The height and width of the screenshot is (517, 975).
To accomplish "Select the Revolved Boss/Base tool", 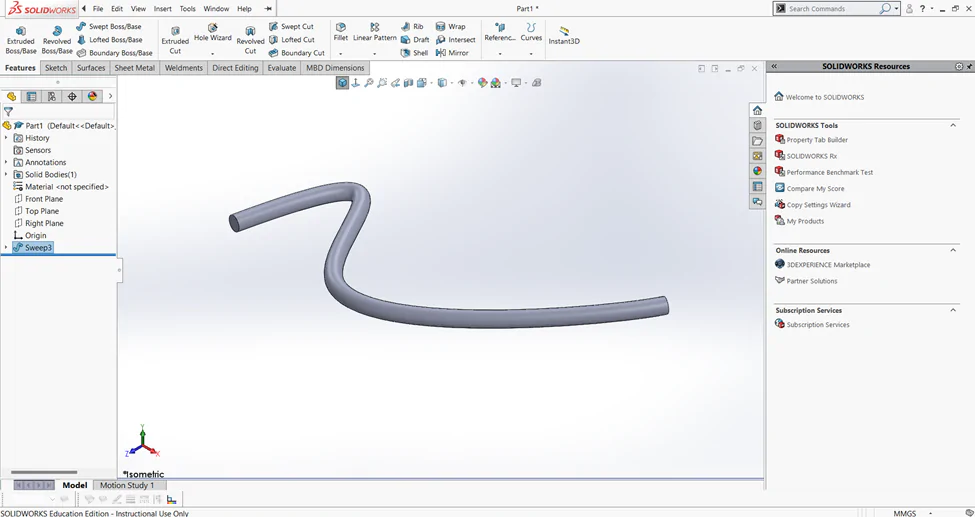I will tap(57, 40).
